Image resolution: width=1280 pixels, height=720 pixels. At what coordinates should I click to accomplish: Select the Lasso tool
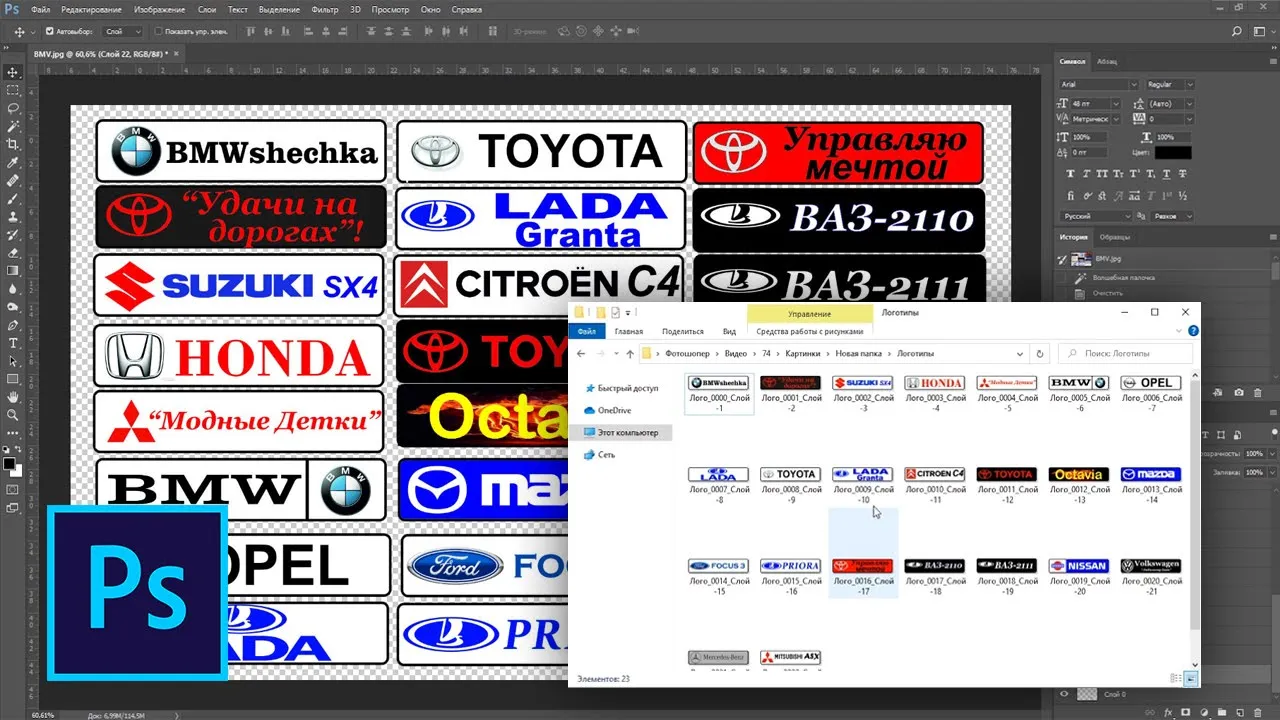(x=13, y=108)
